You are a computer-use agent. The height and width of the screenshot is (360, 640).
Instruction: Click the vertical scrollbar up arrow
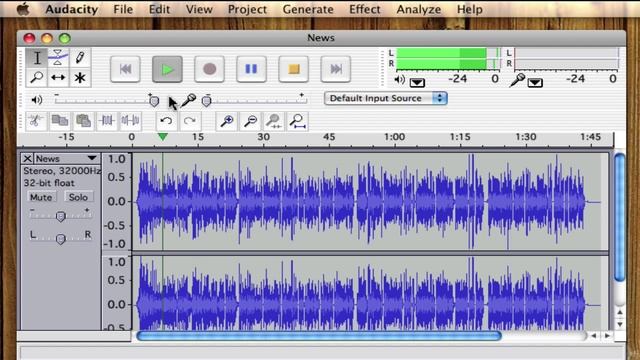click(620, 312)
